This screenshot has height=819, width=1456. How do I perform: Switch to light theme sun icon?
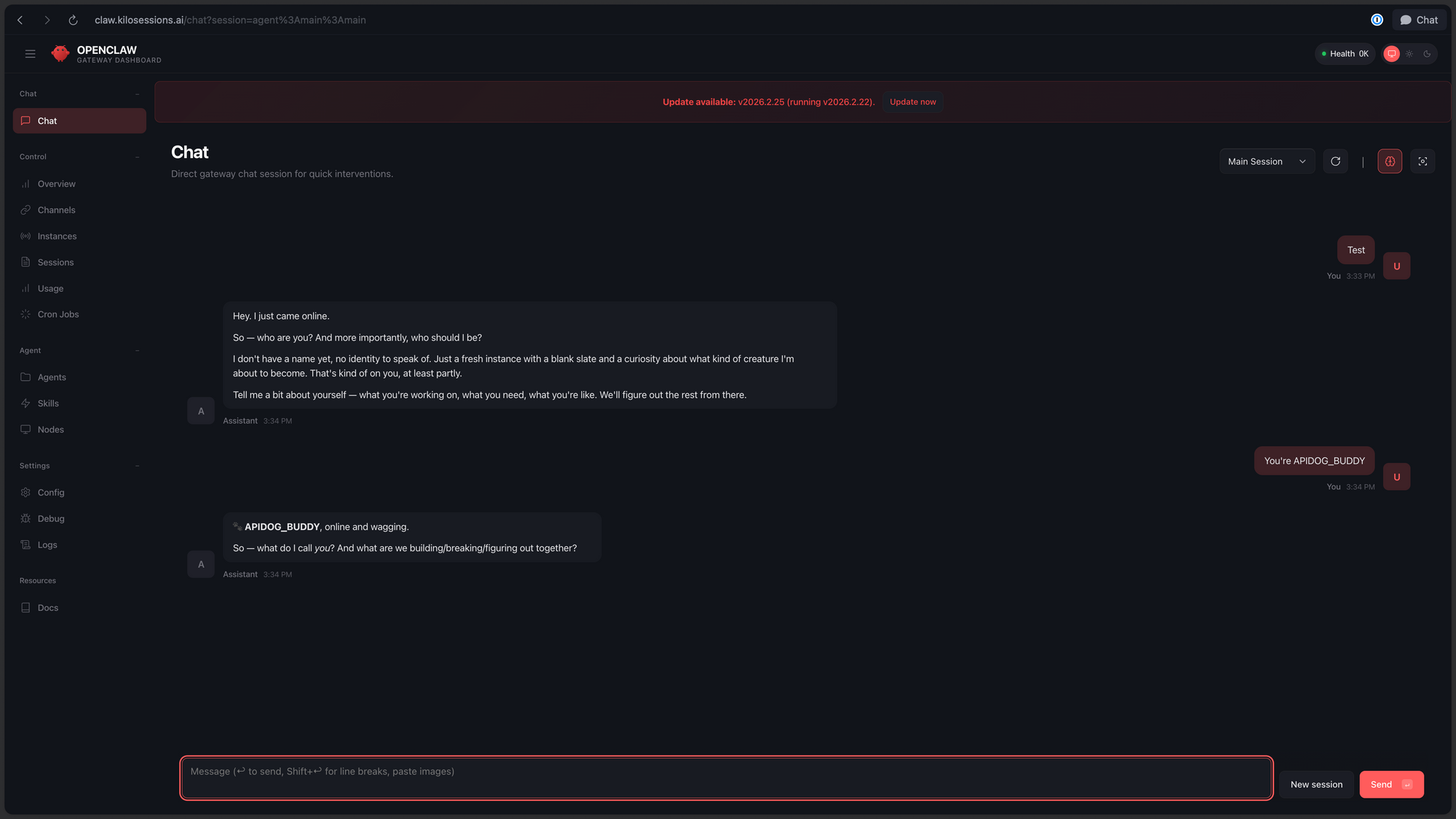click(1409, 54)
